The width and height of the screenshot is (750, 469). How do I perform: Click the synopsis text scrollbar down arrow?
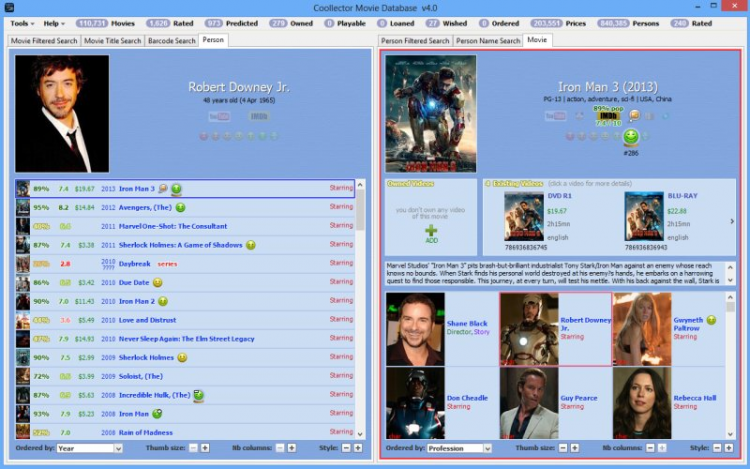(x=730, y=281)
